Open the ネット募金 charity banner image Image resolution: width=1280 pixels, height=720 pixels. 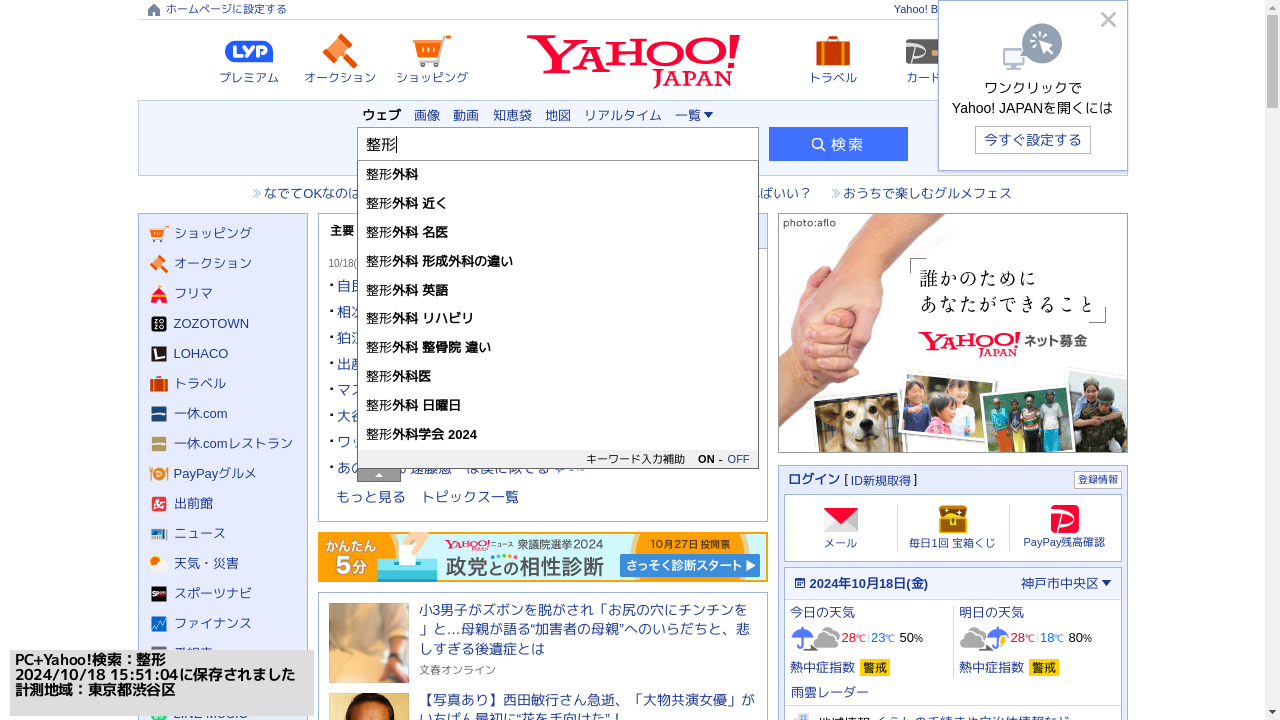tap(953, 333)
